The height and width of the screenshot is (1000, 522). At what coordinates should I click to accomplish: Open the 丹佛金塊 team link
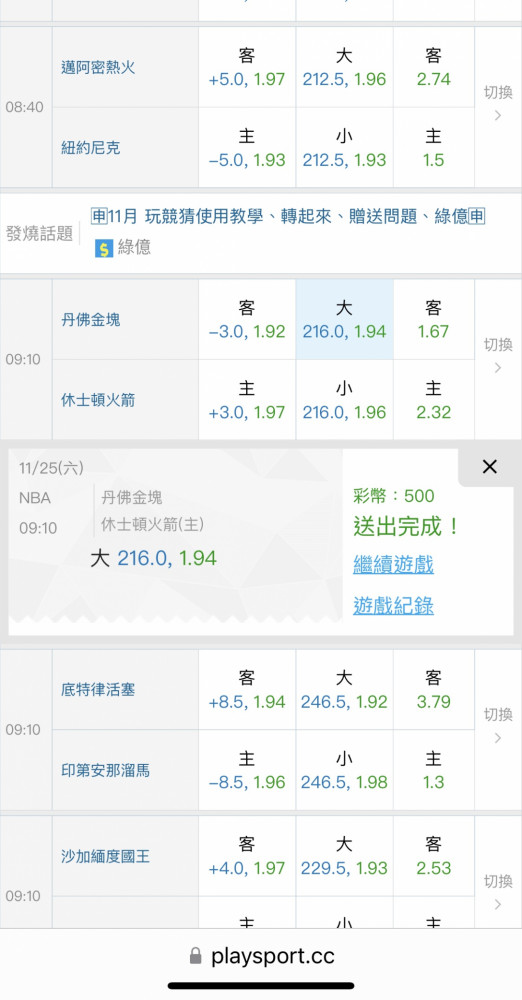pos(91,320)
